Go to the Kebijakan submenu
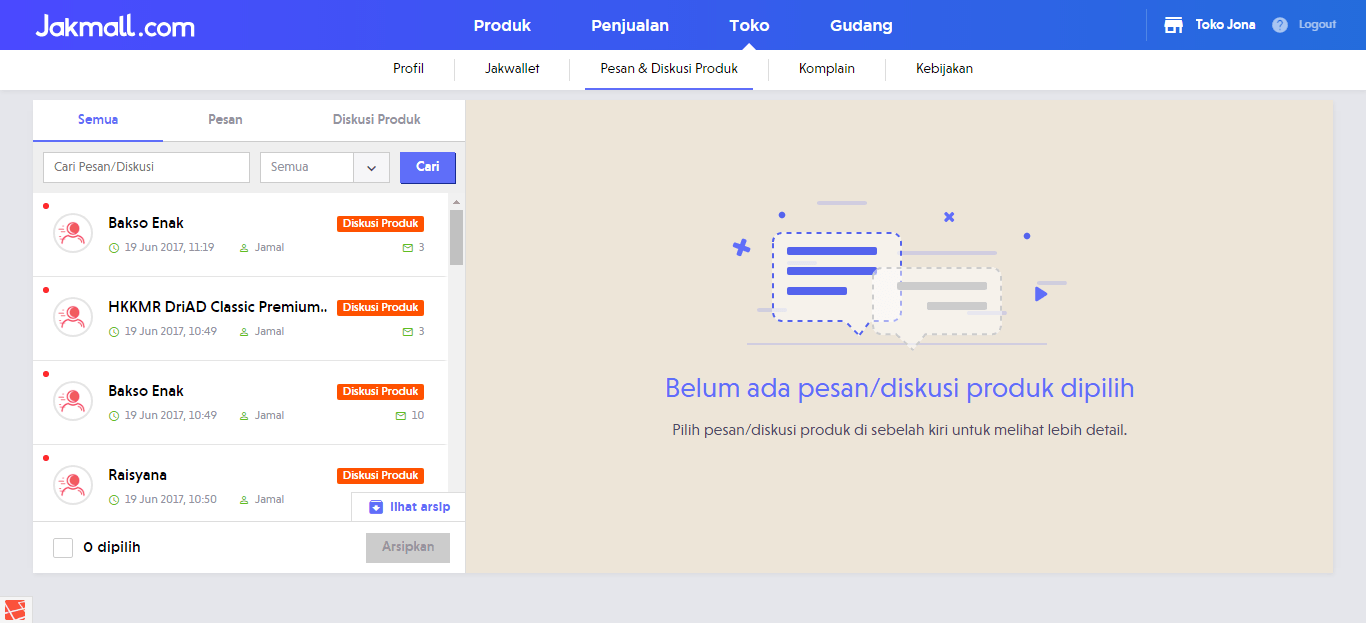This screenshot has height=623, width=1366. [x=944, y=69]
